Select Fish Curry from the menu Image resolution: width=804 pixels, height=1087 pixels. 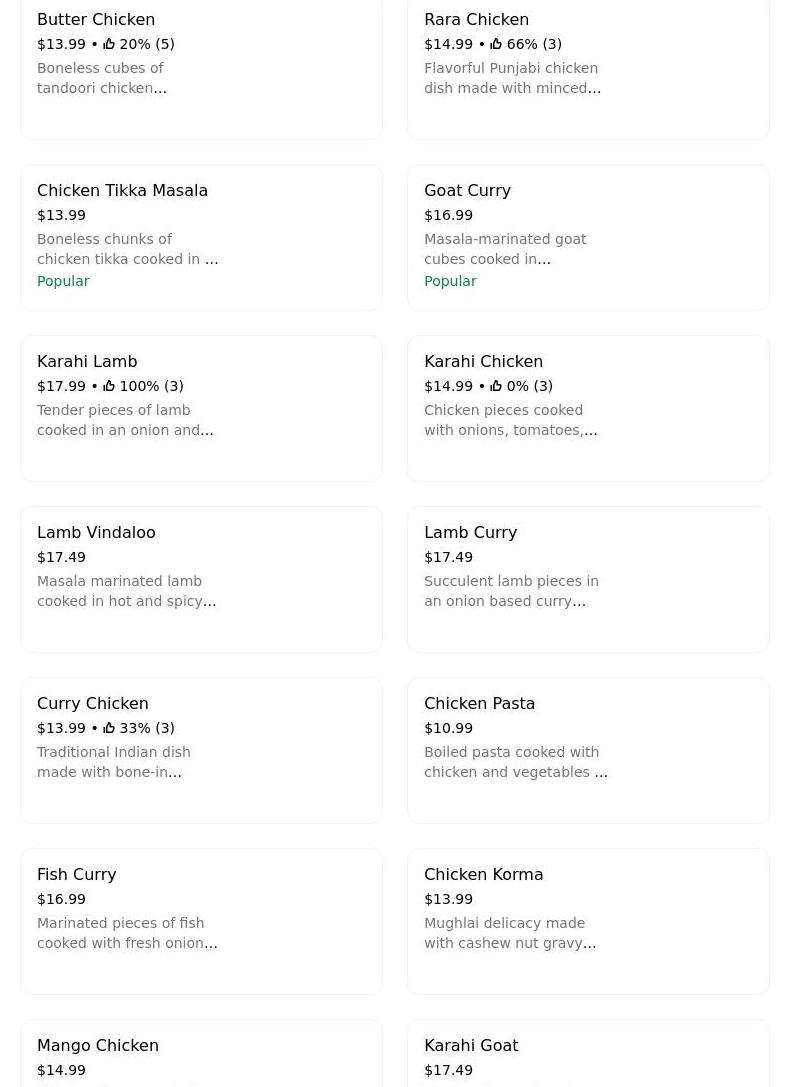201,921
